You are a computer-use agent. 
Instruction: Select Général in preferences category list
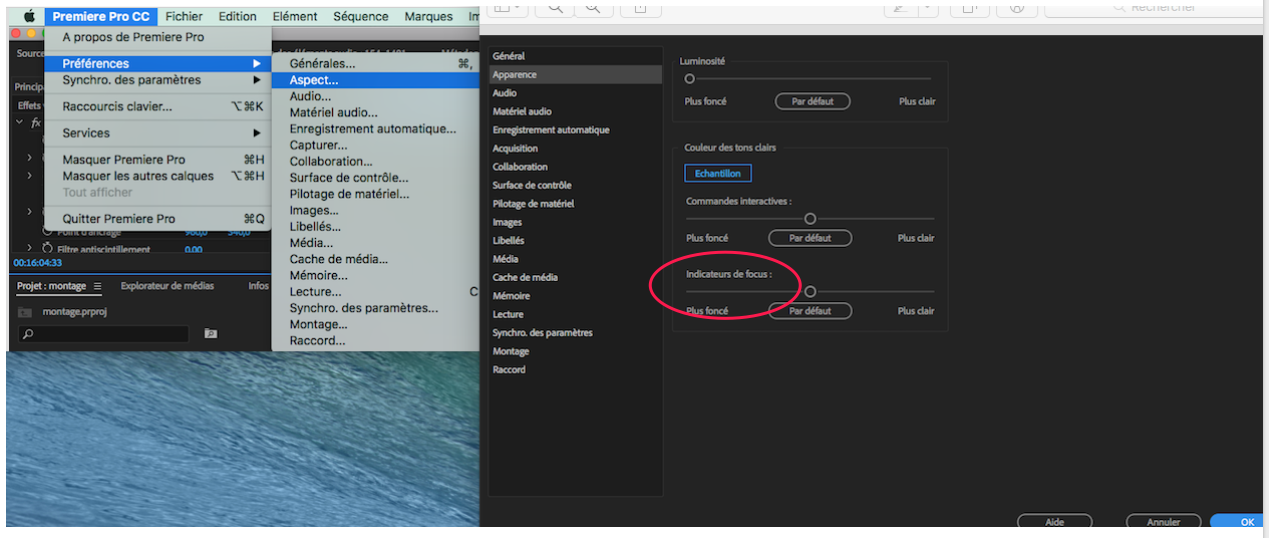(575, 56)
